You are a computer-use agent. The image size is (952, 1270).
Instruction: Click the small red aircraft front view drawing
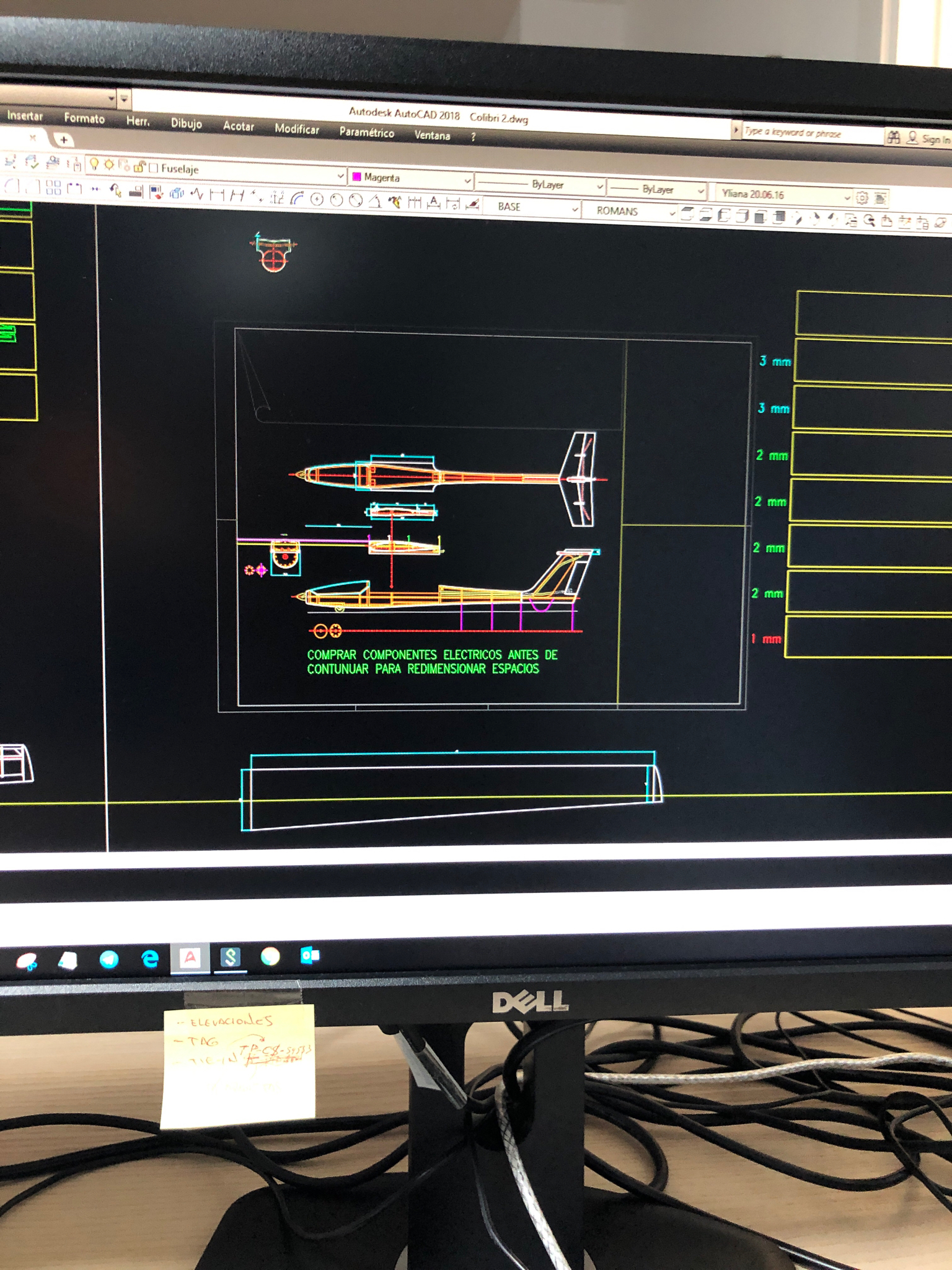[273, 252]
